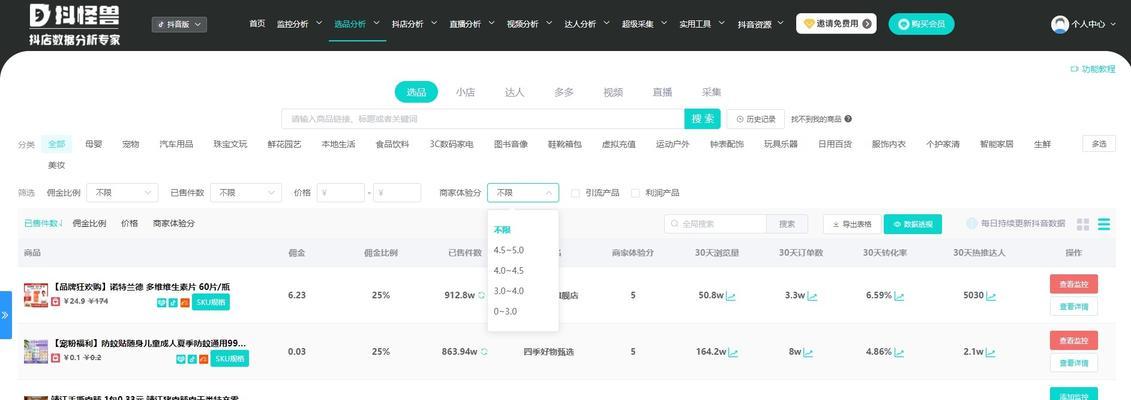Click orange icon in 诺特兰德 product row
Image resolution: width=1131 pixels, height=400 pixels.
(x=184, y=303)
